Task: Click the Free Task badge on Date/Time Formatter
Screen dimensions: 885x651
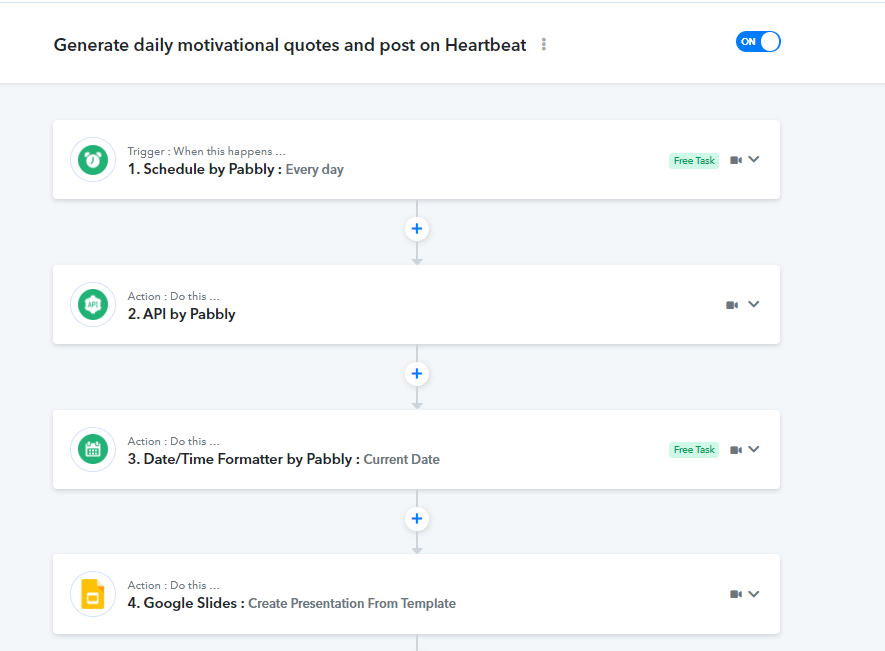Action: click(x=694, y=450)
